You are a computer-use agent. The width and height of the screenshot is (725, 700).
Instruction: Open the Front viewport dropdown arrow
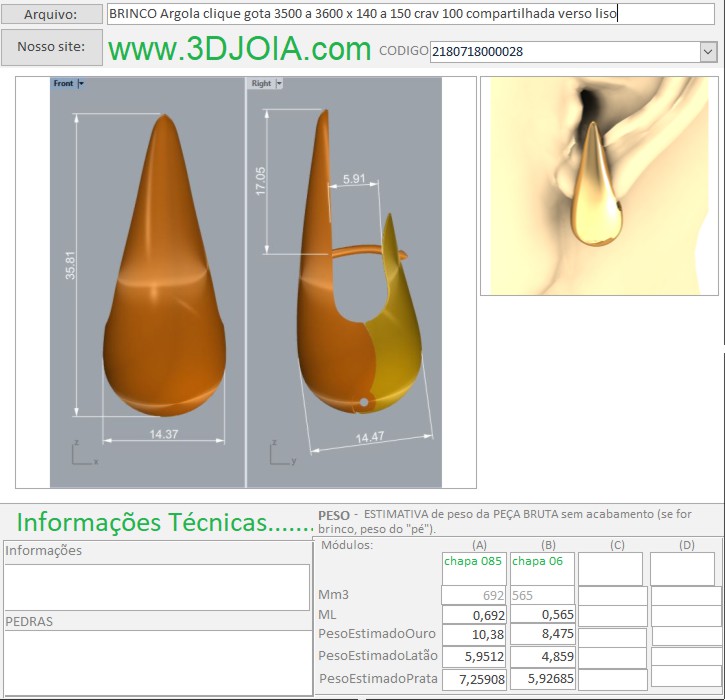click(81, 84)
